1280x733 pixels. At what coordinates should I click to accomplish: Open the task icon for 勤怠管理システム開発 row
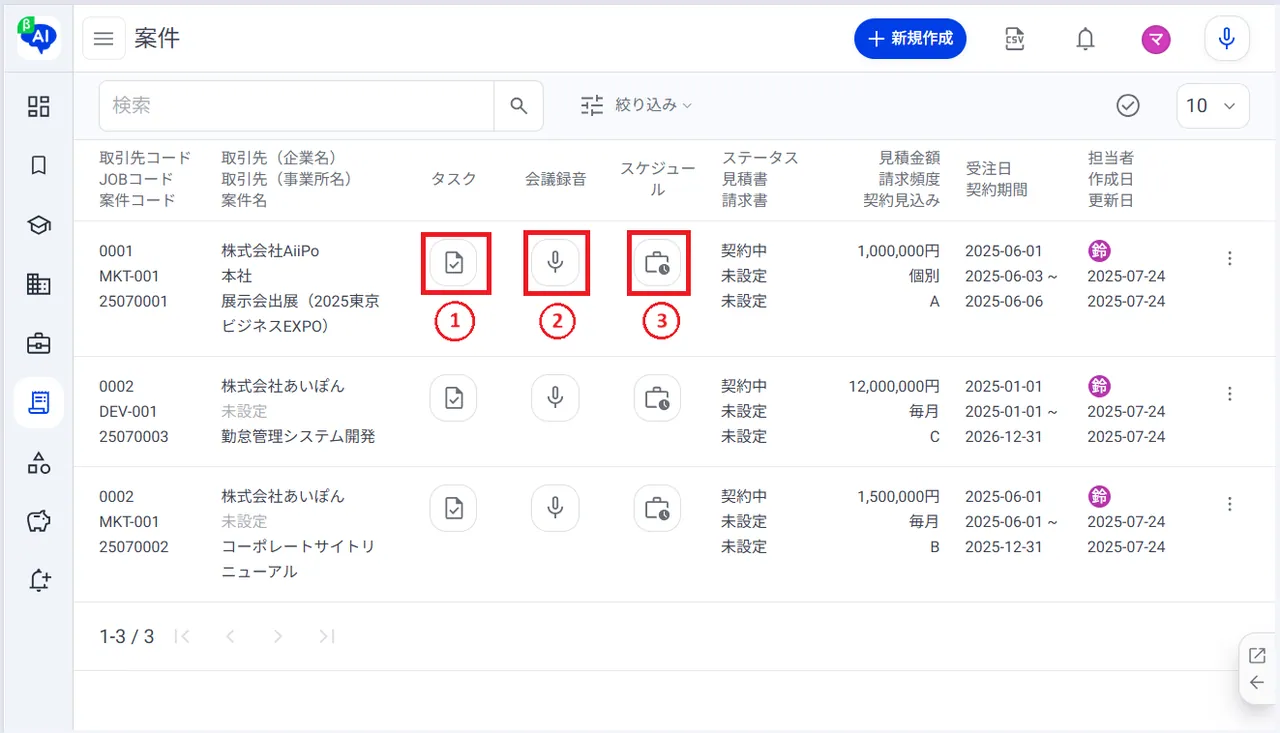[x=453, y=398]
